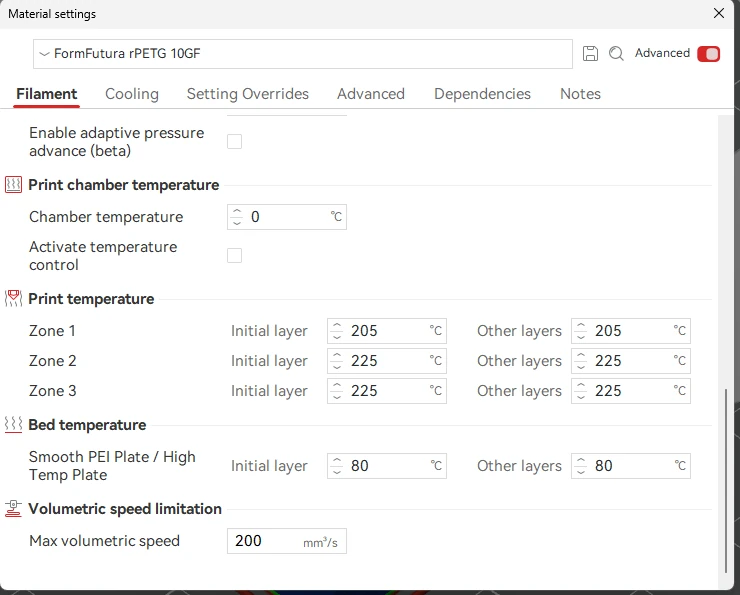Click Zone 2 Initial layer temperature field
740x595 pixels.
[x=387, y=361]
